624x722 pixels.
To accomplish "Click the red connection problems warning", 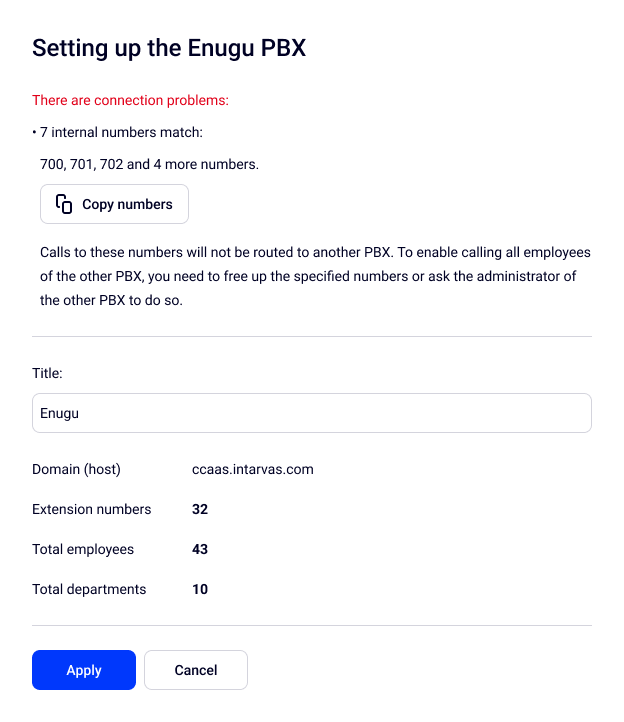I will coord(131,100).
